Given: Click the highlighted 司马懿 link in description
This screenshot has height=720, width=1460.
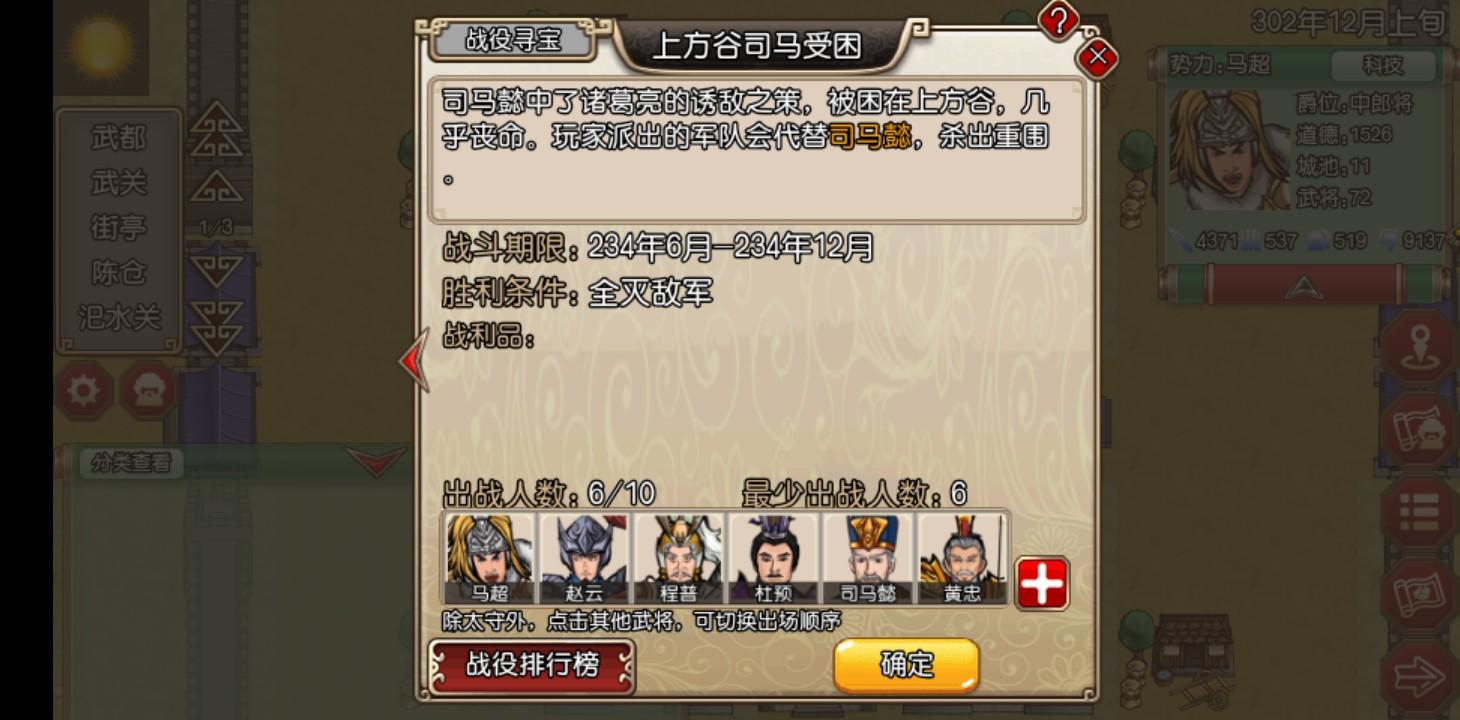Looking at the screenshot, I should pos(870,137).
